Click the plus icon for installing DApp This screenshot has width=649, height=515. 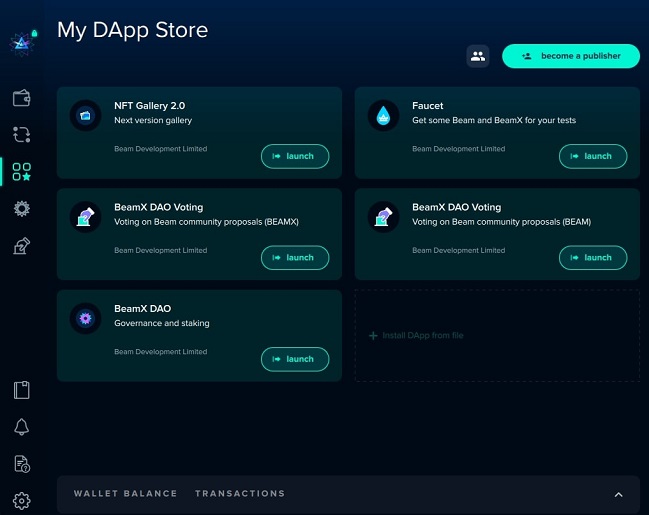(373, 335)
